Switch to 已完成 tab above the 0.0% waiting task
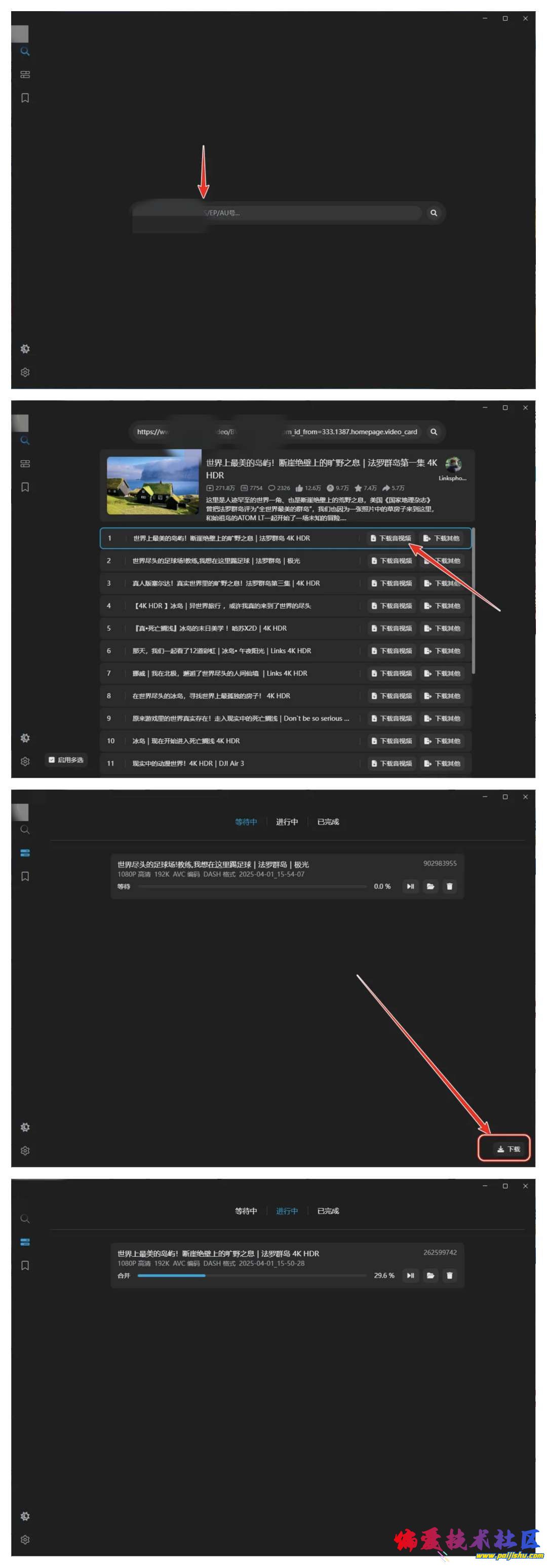This screenshot has width=547, height=1568. pyautogui.click(x=328, y=822)
